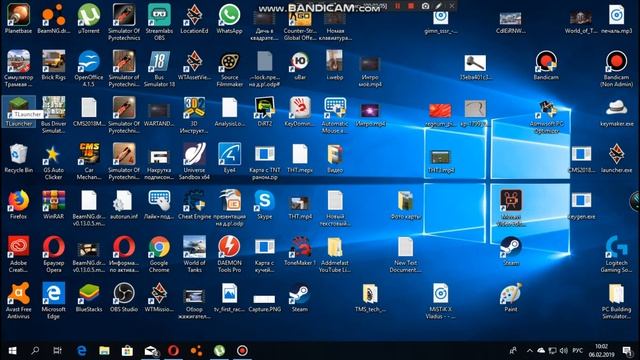Open Mail app from taskbar
This screenshot has height=360, width=640.
pos(150,351)
